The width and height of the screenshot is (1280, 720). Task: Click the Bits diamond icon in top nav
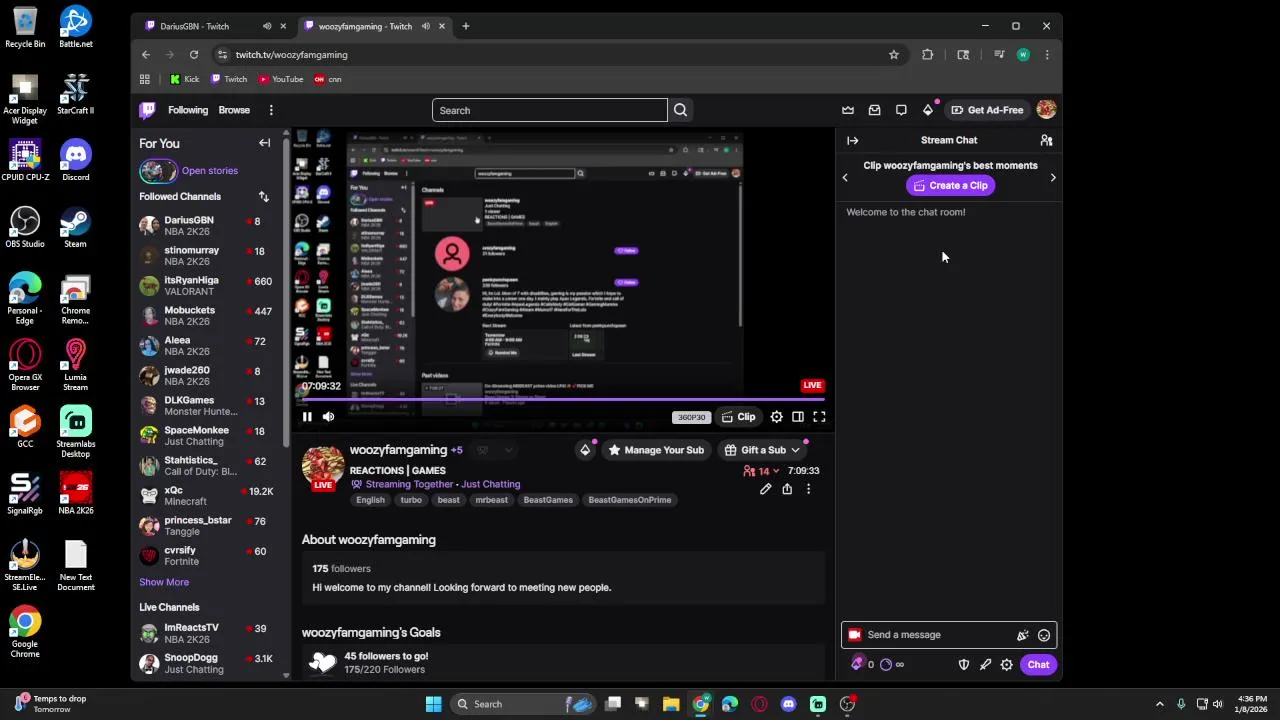click(x=928, y=110)
